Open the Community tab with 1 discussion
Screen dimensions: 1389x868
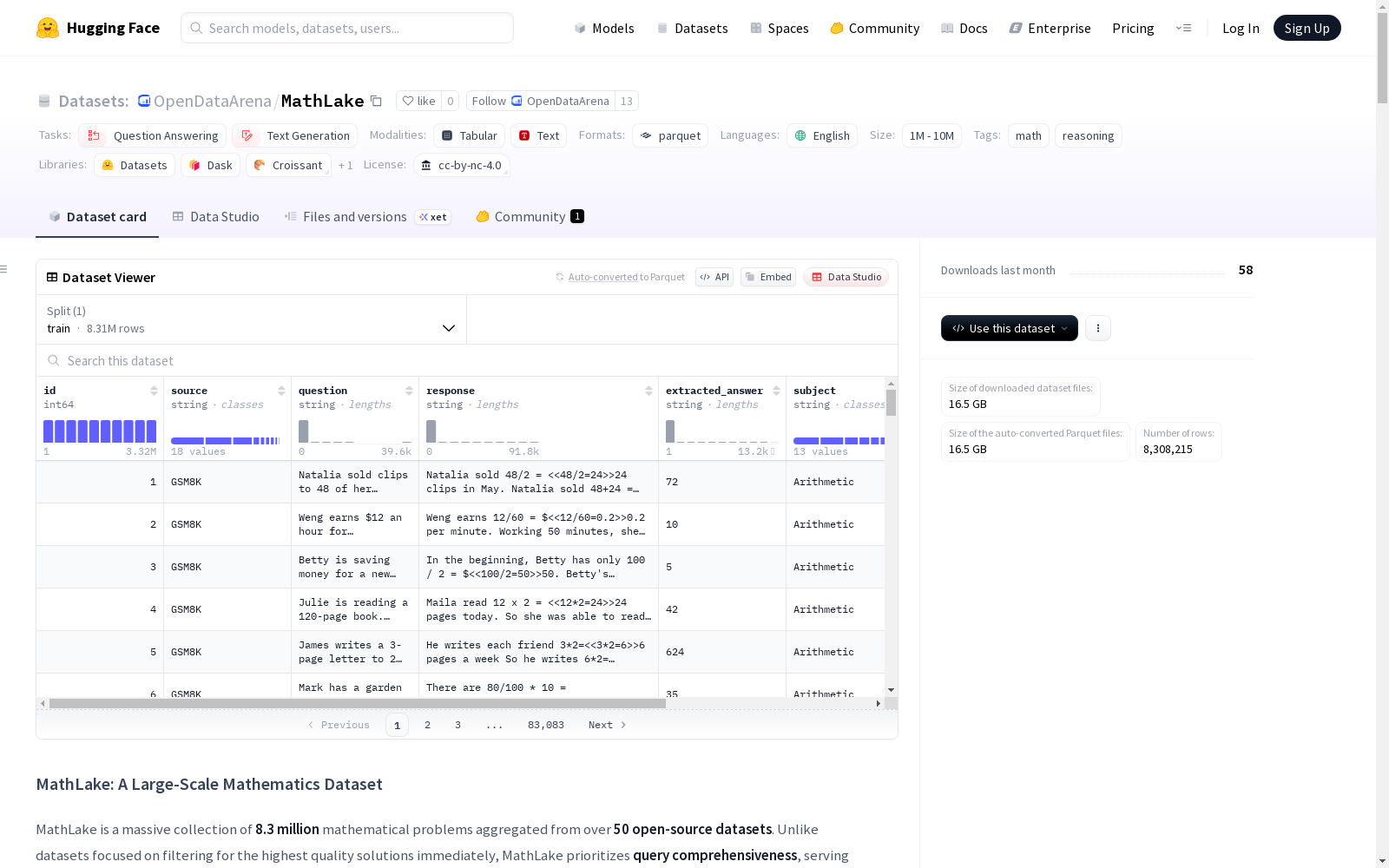(x=530, y=217)
